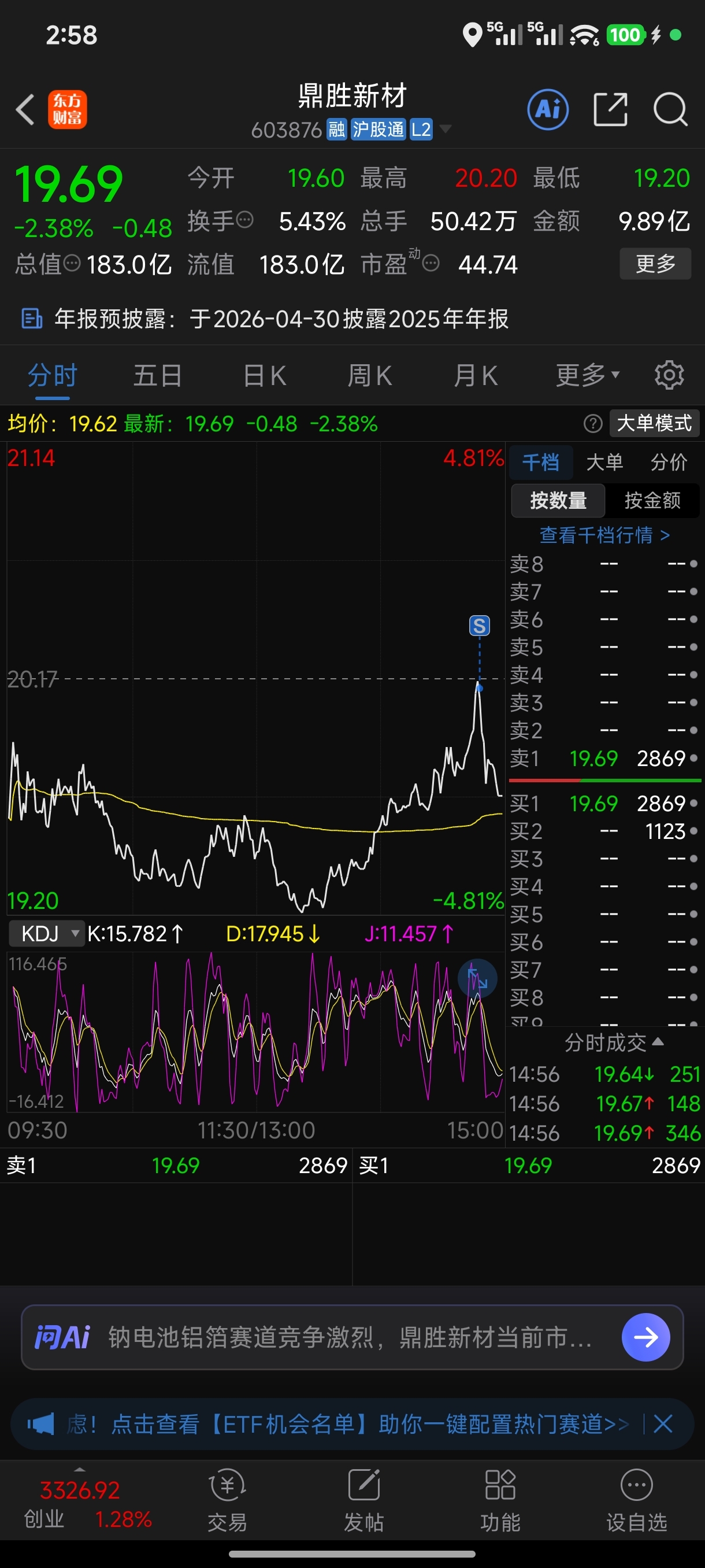Tap the 融 margin badge

[x=336, y=129]
